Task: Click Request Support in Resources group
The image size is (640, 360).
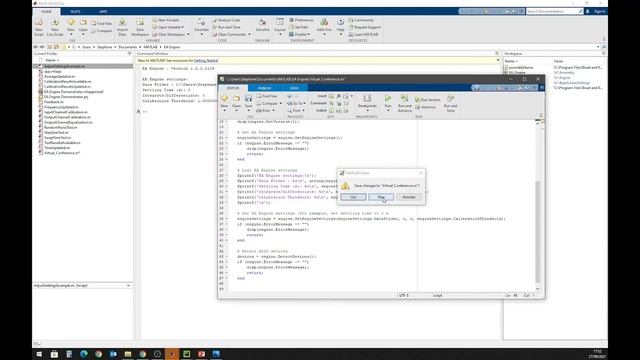Action: (364, 27)
